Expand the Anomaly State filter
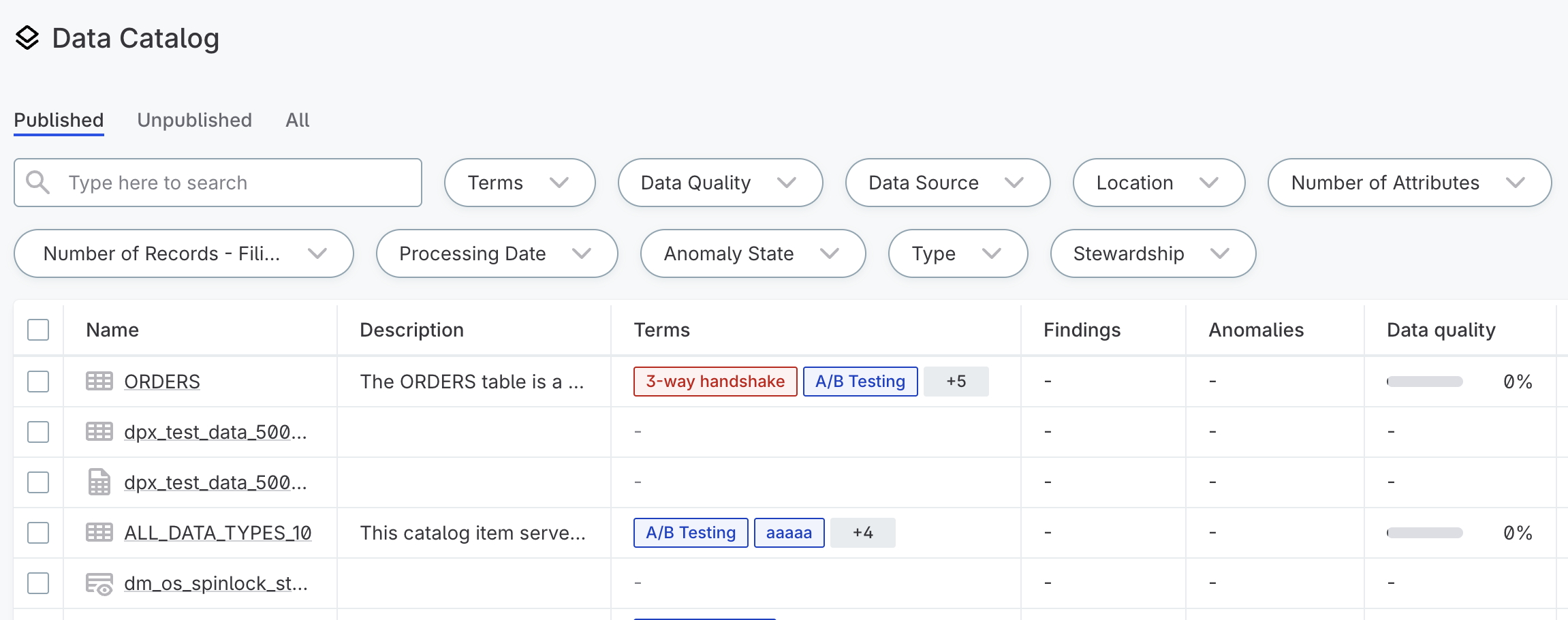The image size is (1568, 620). click(x=752, y=253)
